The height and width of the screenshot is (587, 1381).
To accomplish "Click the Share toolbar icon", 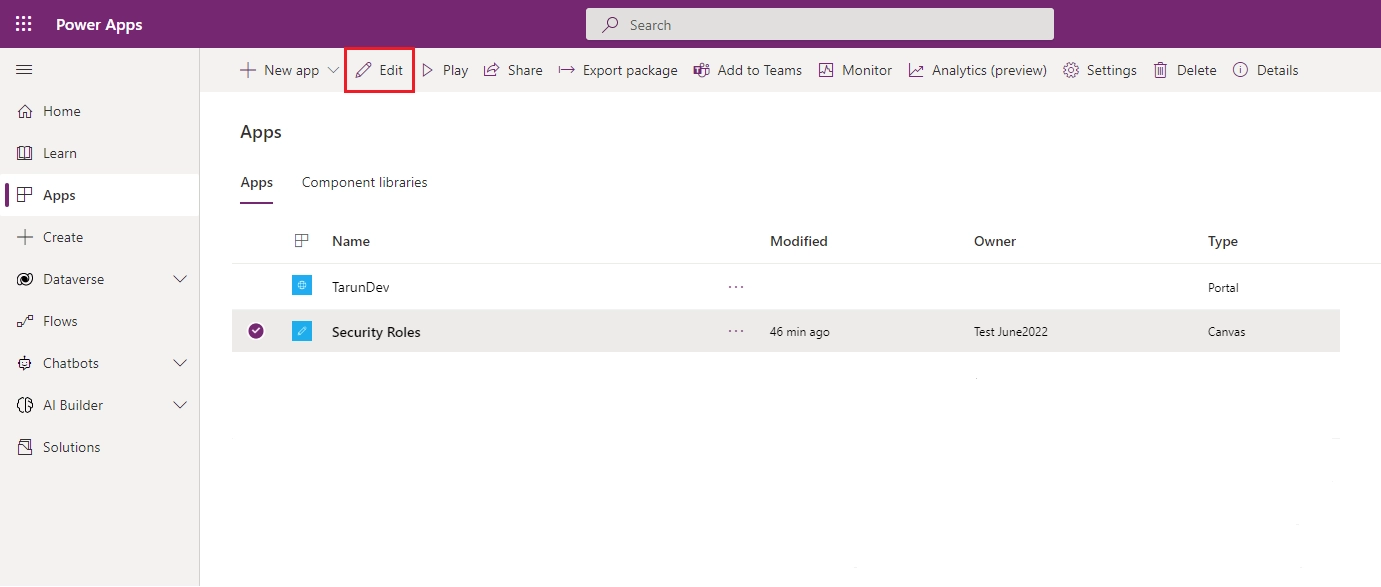I will (492, 70).
